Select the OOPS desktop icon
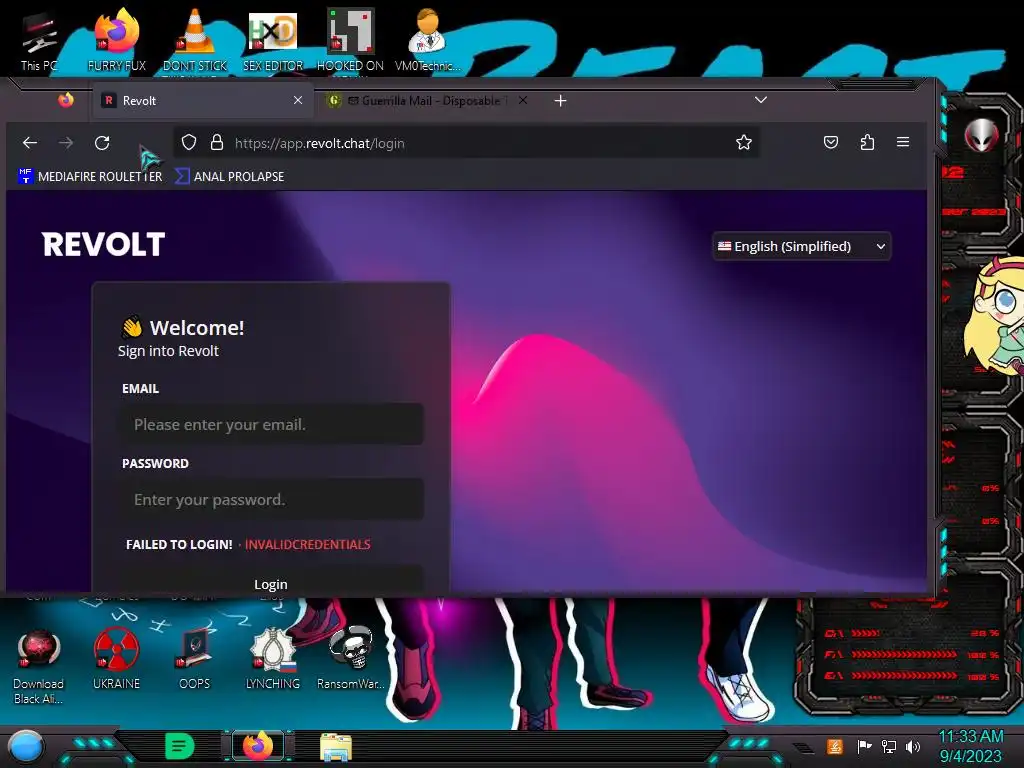Screen dimensions: 1024x768 tap(195, 660)
